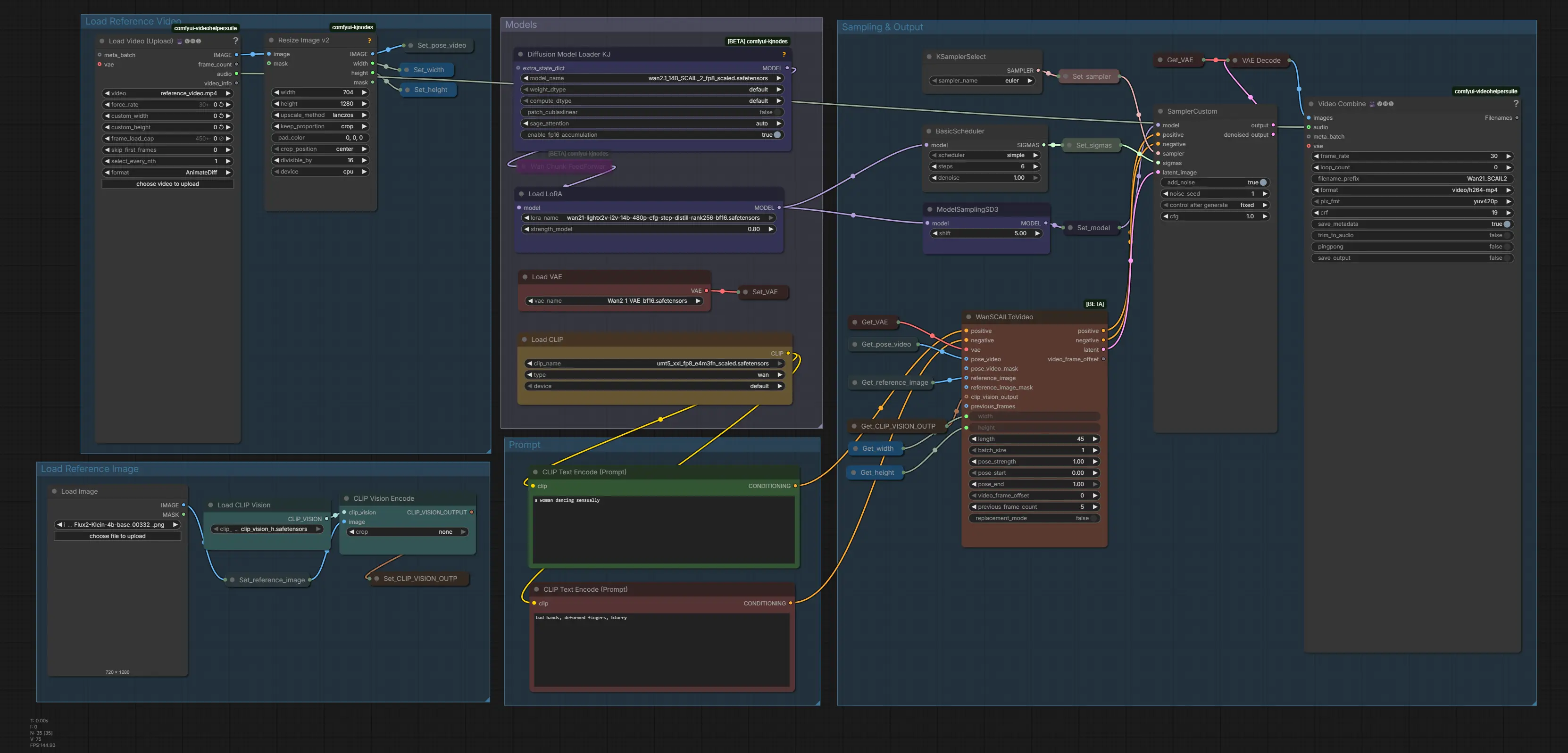This screenshot has width=1568, height=753.
Task: Open the model_name dropdown in Diffusion Model Loader
Action: 652,78
